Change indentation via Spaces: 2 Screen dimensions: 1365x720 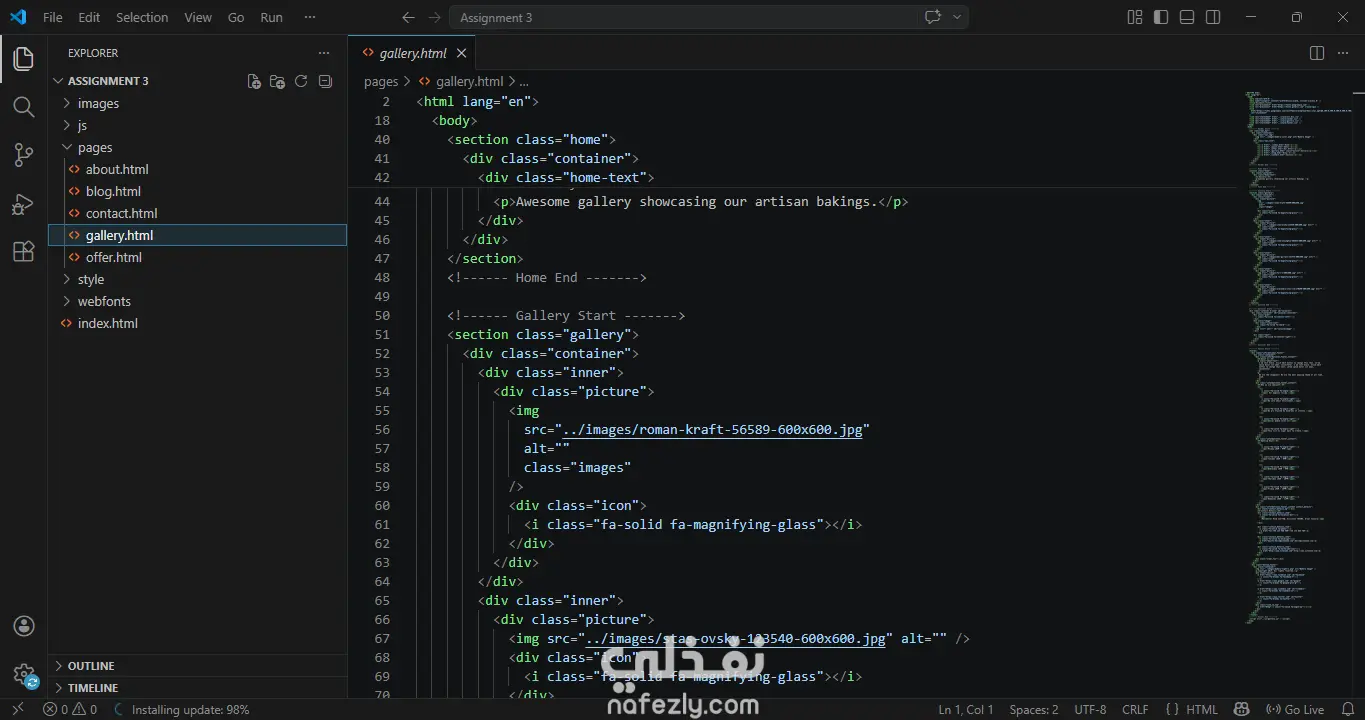[x=1034, y=709]
